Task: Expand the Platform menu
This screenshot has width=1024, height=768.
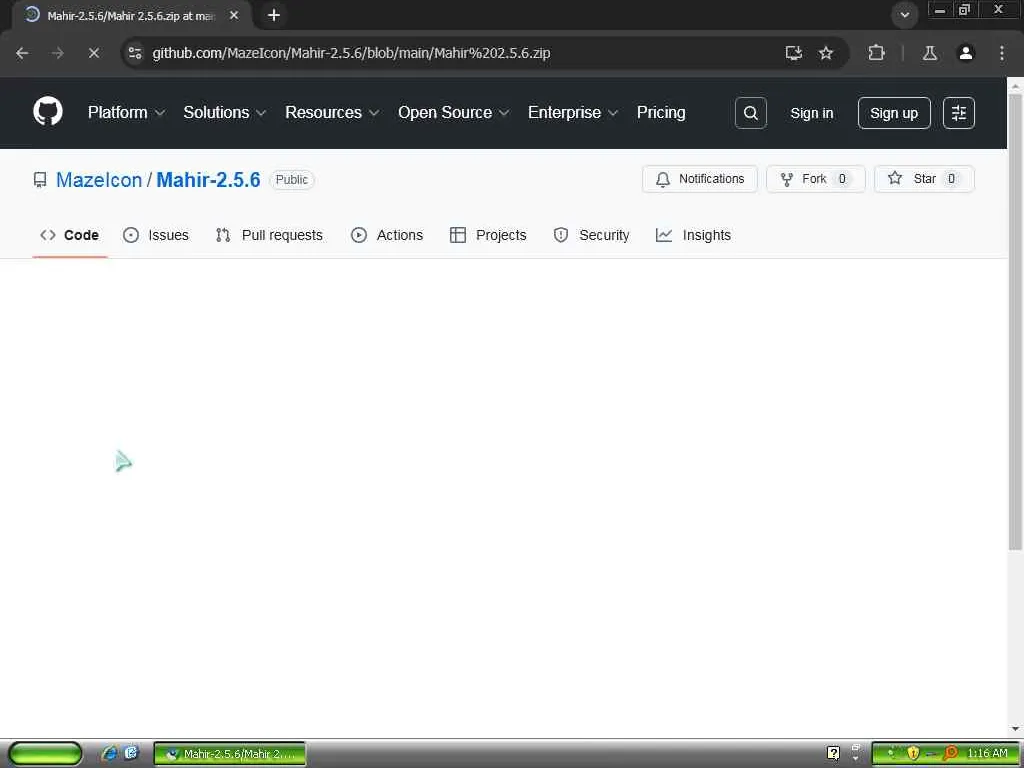Action: (x=126, y=112)
